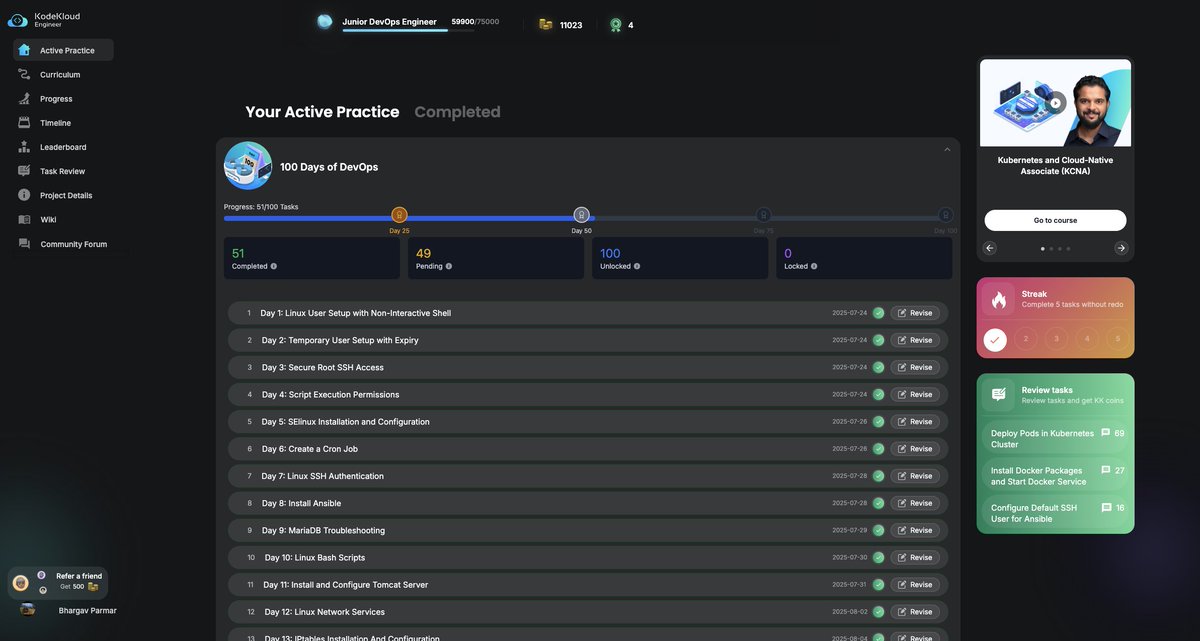The image size is (1200, 641).
Task: Open Task Review from the sidebar
Action: [23, 170]
